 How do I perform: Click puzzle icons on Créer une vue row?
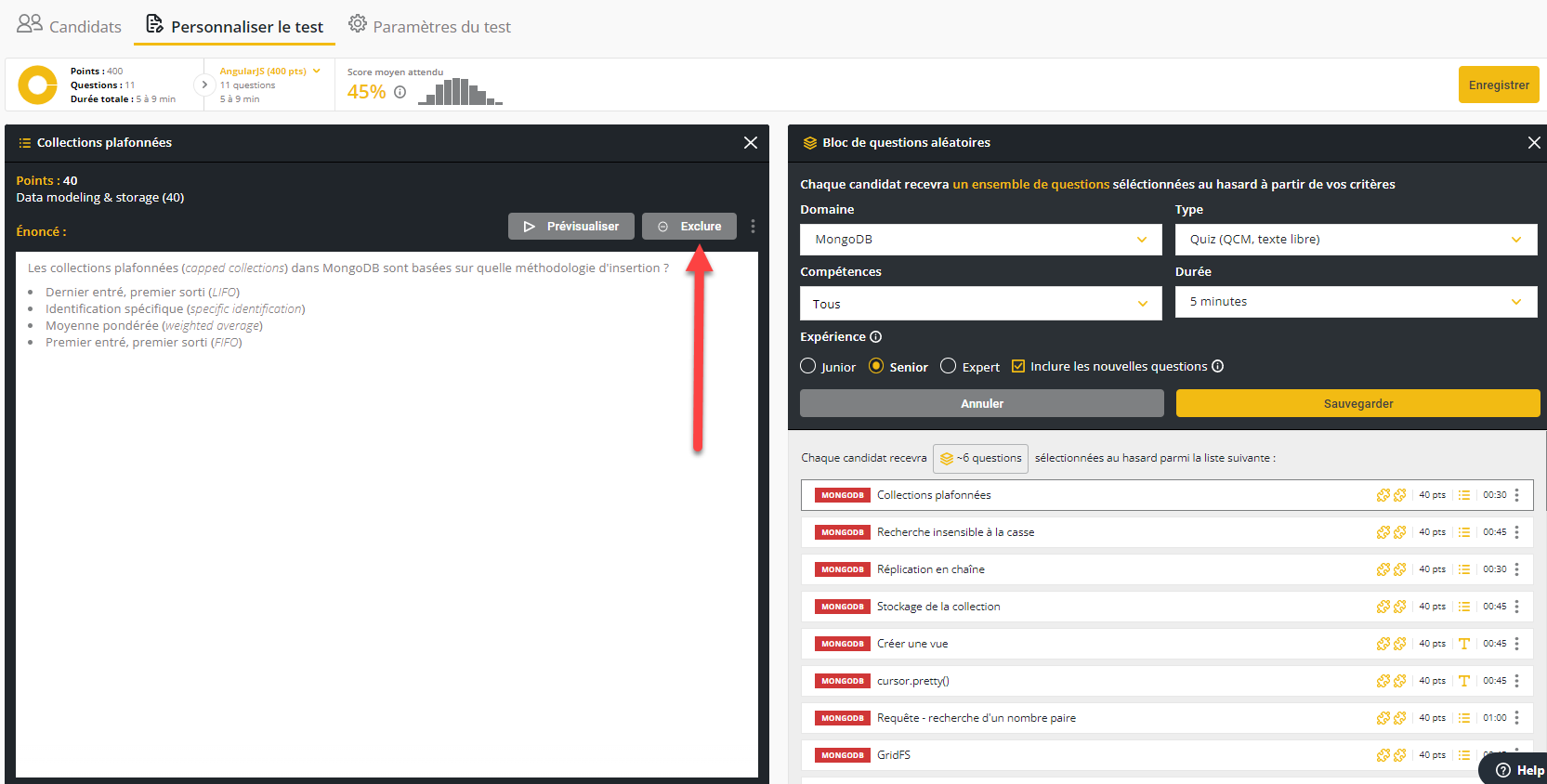(x=1391, y=644)
